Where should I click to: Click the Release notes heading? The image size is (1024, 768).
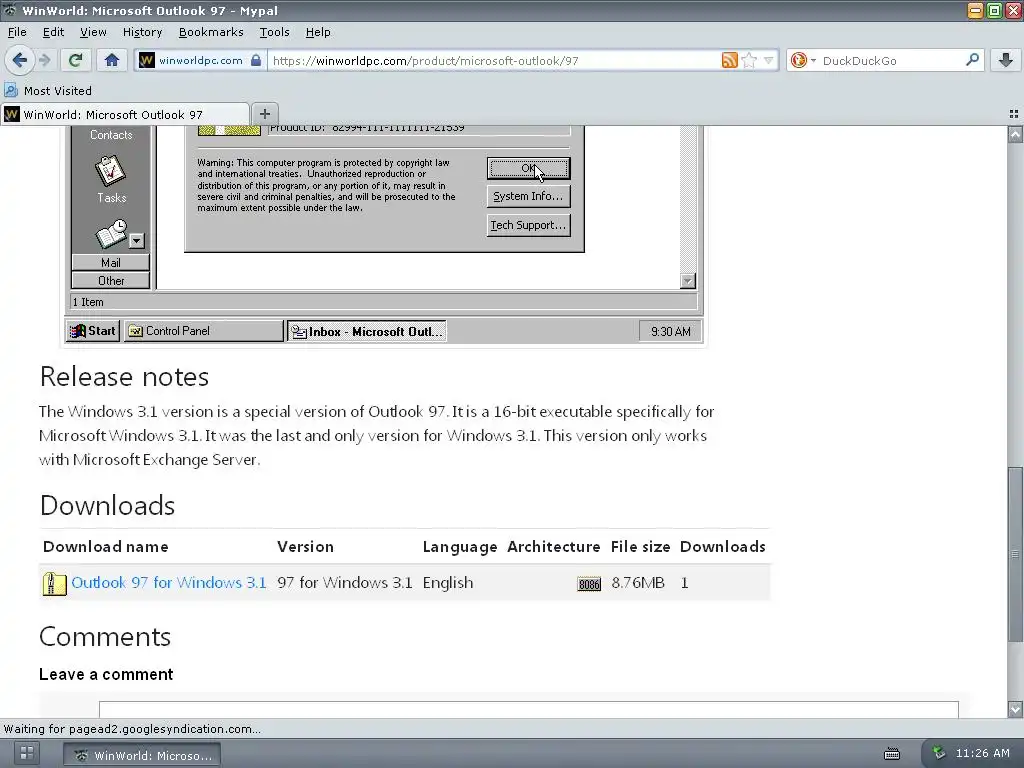point(124,377)
